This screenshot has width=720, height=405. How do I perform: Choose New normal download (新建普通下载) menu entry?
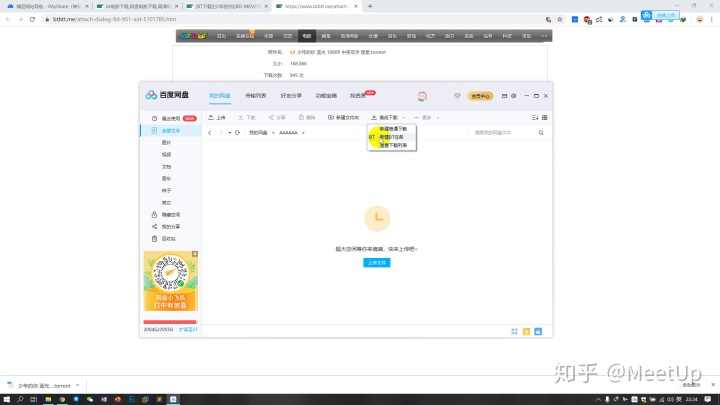click(x=393, y=129)
